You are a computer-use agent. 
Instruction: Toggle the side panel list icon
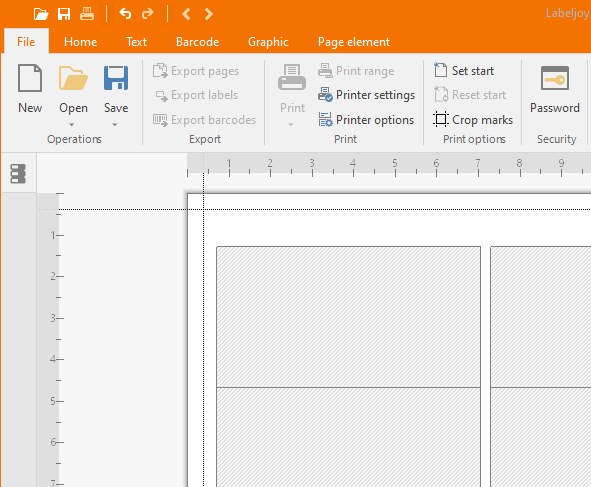click(18, 174)
